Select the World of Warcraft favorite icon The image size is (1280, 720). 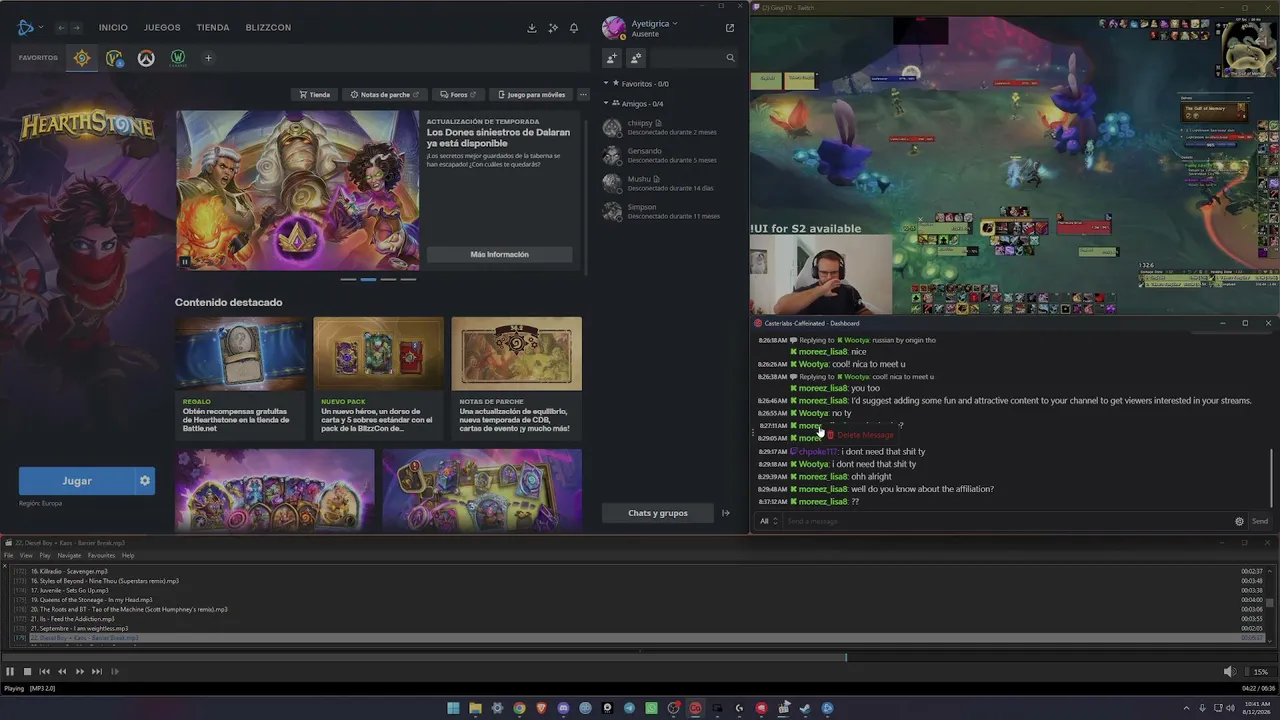click(114, 58)
